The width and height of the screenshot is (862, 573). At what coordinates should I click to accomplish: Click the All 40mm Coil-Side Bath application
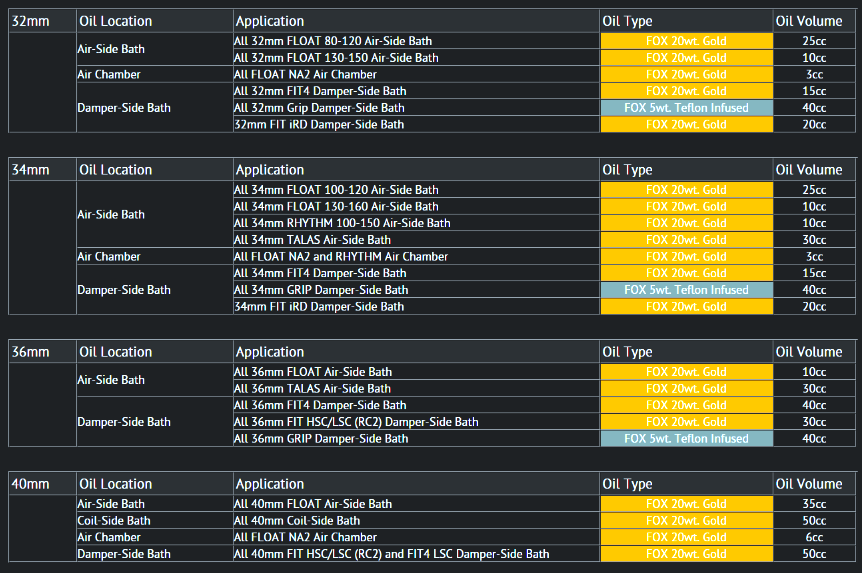click(297, 521)
